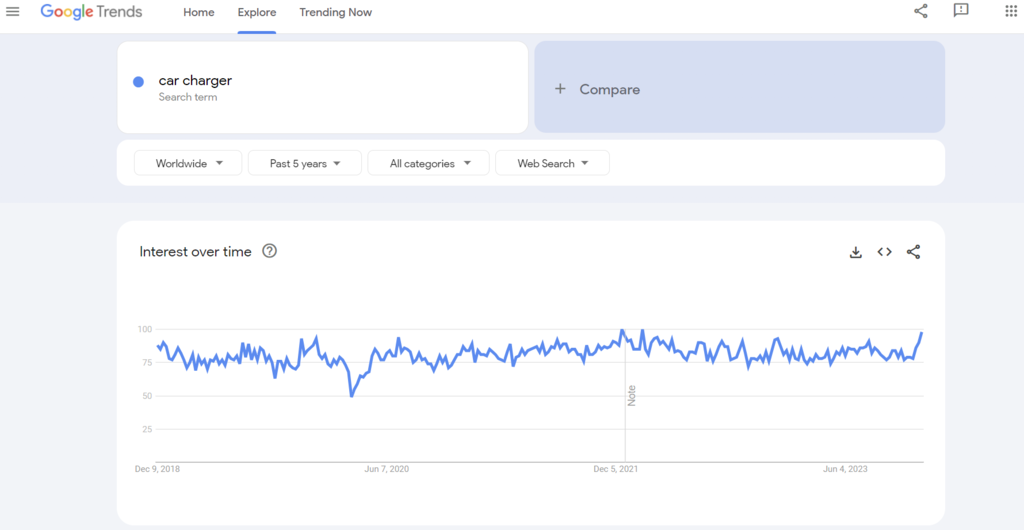
Task: Open the send feedback icon
Action: 961,11
